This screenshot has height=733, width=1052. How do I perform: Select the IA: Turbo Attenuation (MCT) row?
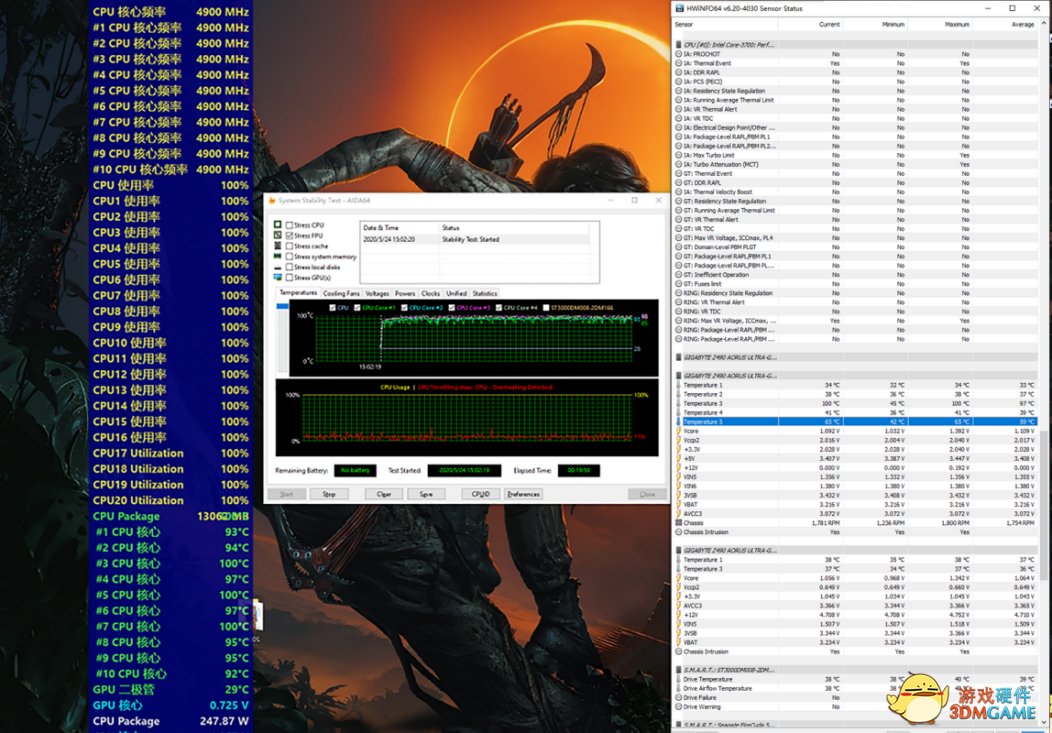(x=855, y=164)
